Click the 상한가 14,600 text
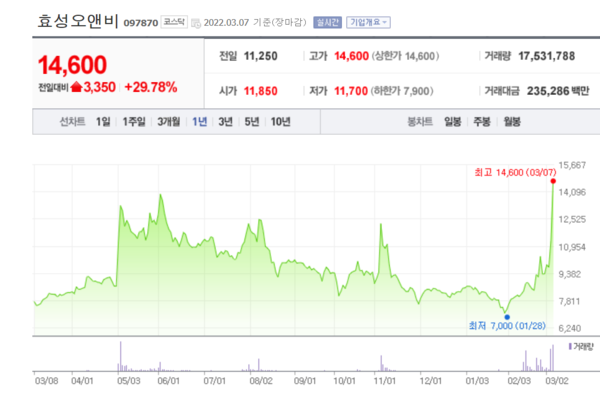This screenshot has width=600, height=398. (x=405, y=56)
